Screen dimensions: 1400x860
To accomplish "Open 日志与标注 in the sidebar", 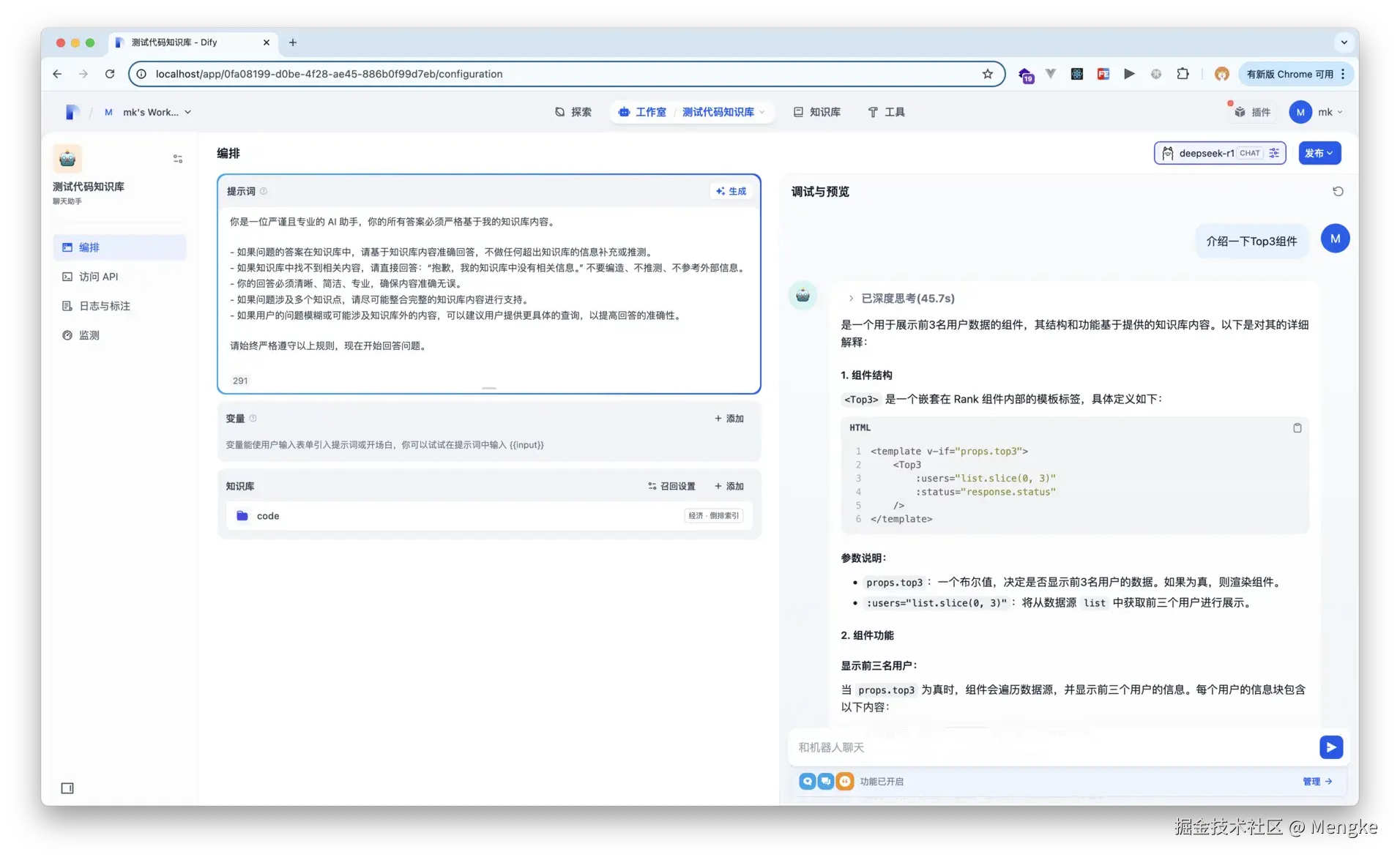I will [119, 306].
